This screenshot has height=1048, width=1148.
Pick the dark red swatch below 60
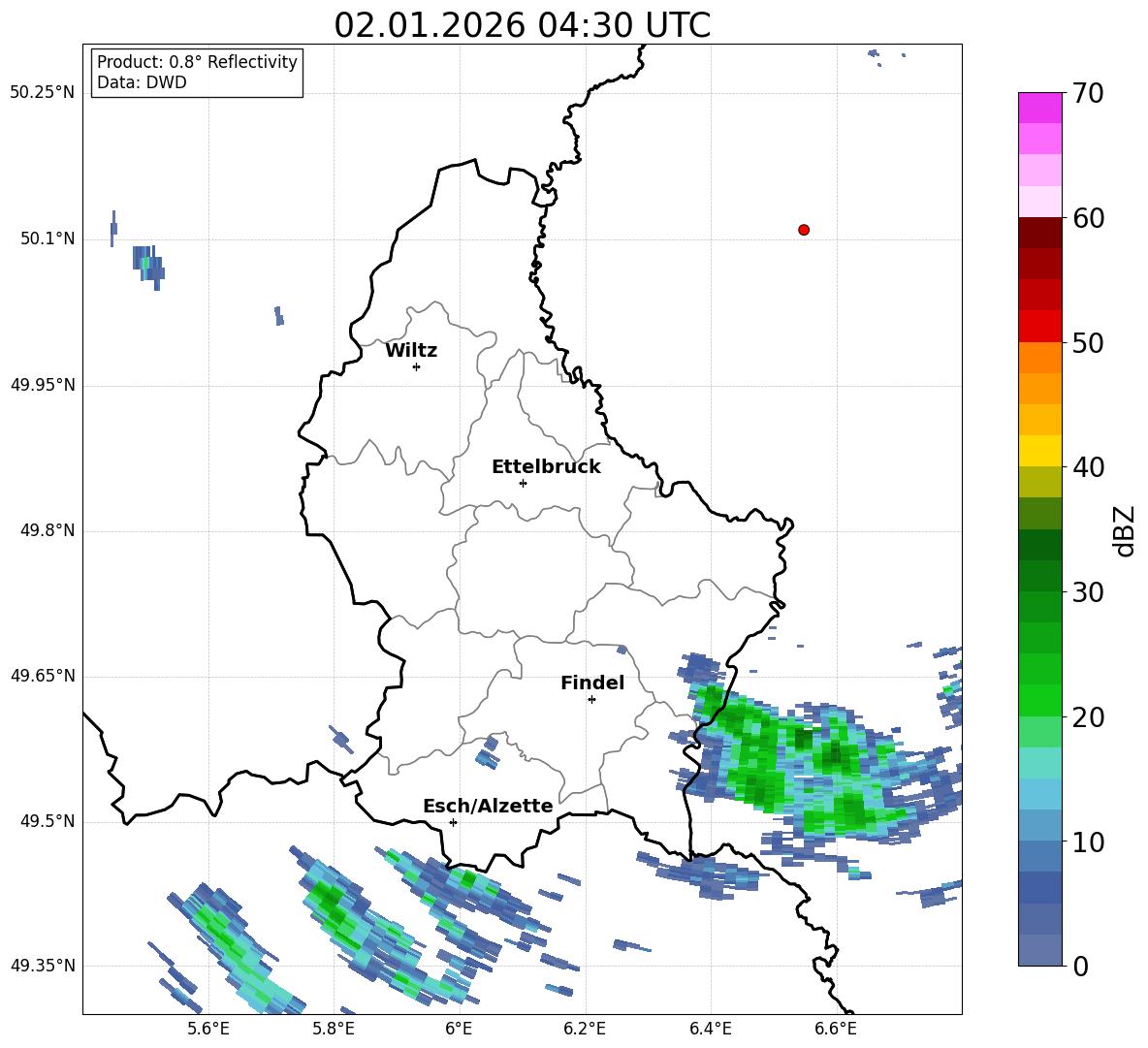(1039, 233)
